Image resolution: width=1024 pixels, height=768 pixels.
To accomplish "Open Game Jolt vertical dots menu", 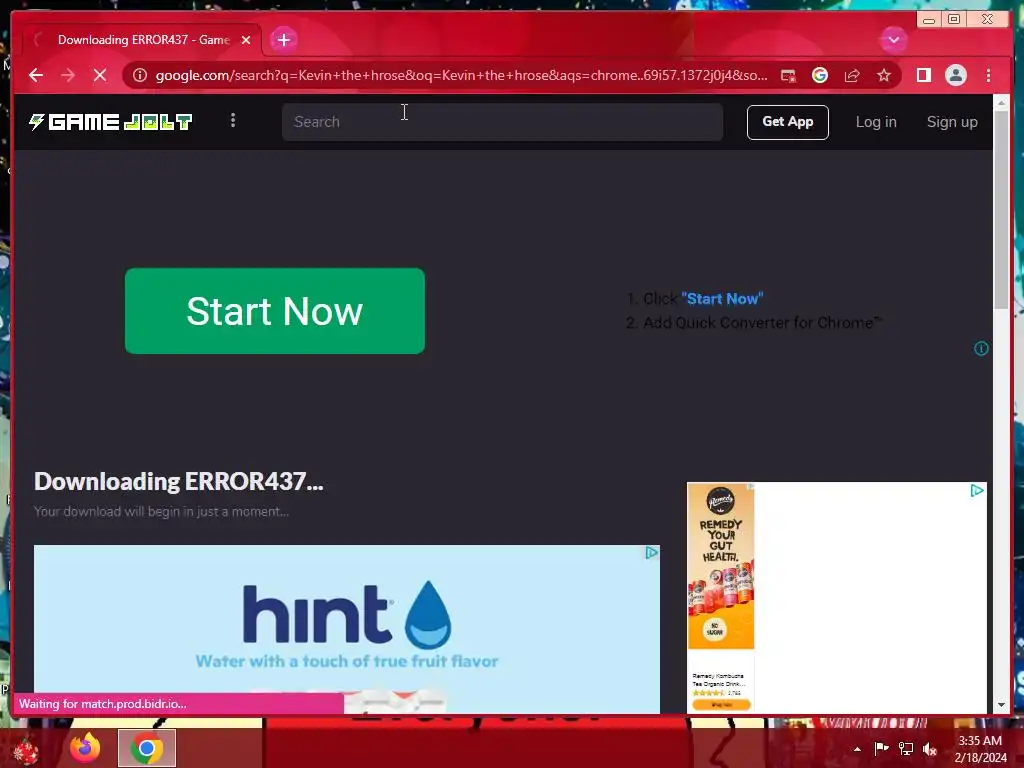I will 233,120.
